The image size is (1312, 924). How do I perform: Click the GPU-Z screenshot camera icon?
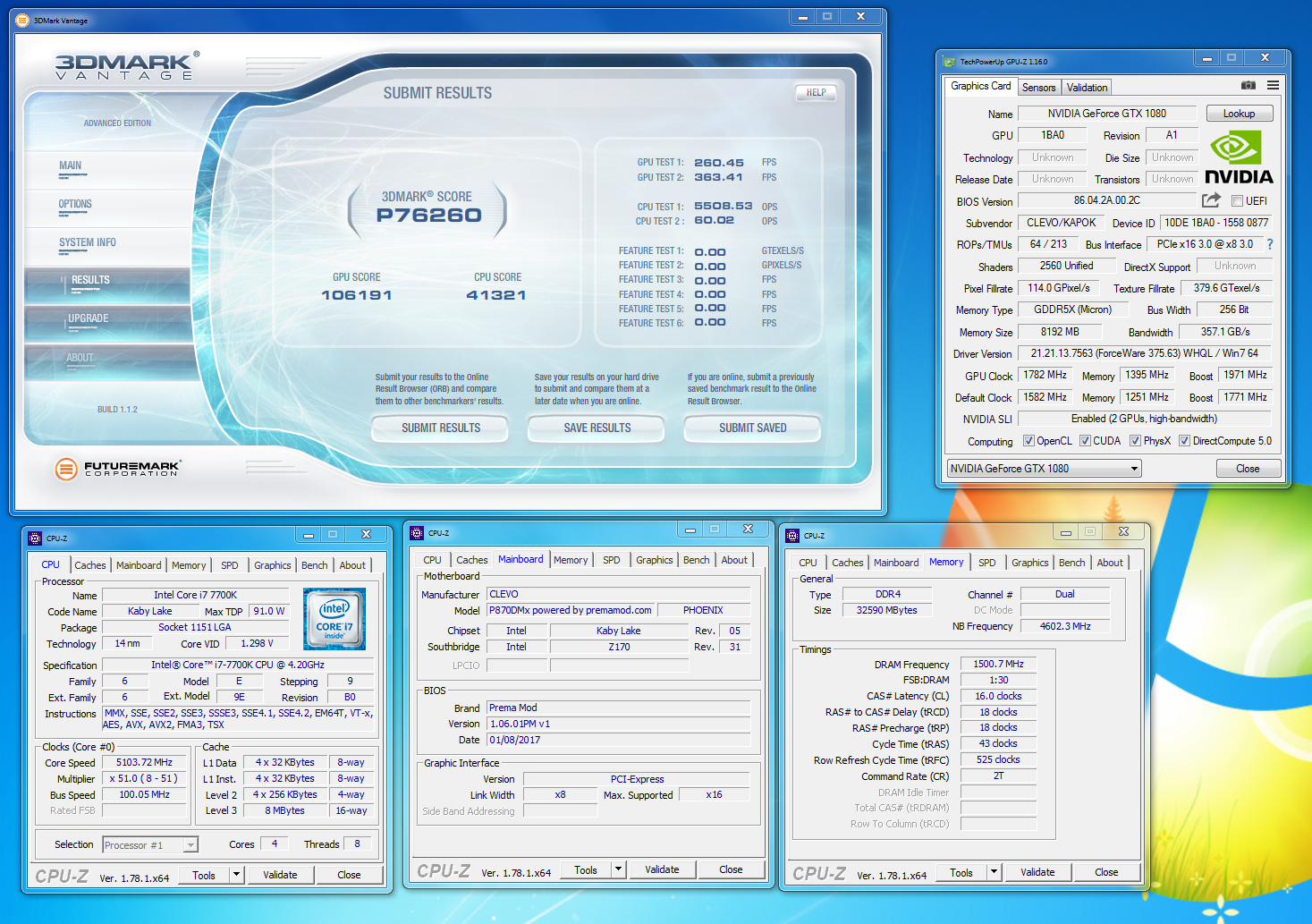point(1248,86)
